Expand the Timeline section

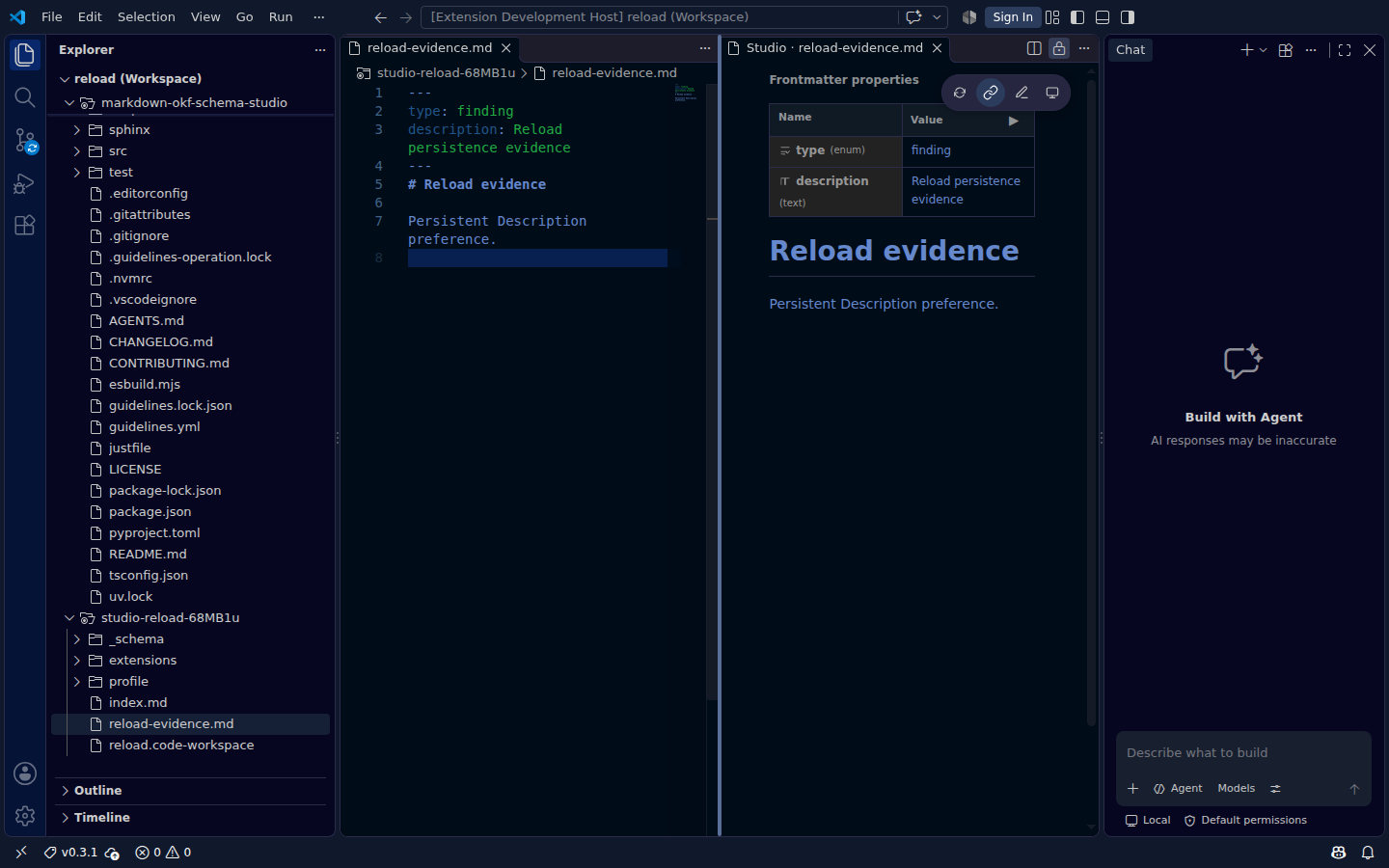click(101, 818)
